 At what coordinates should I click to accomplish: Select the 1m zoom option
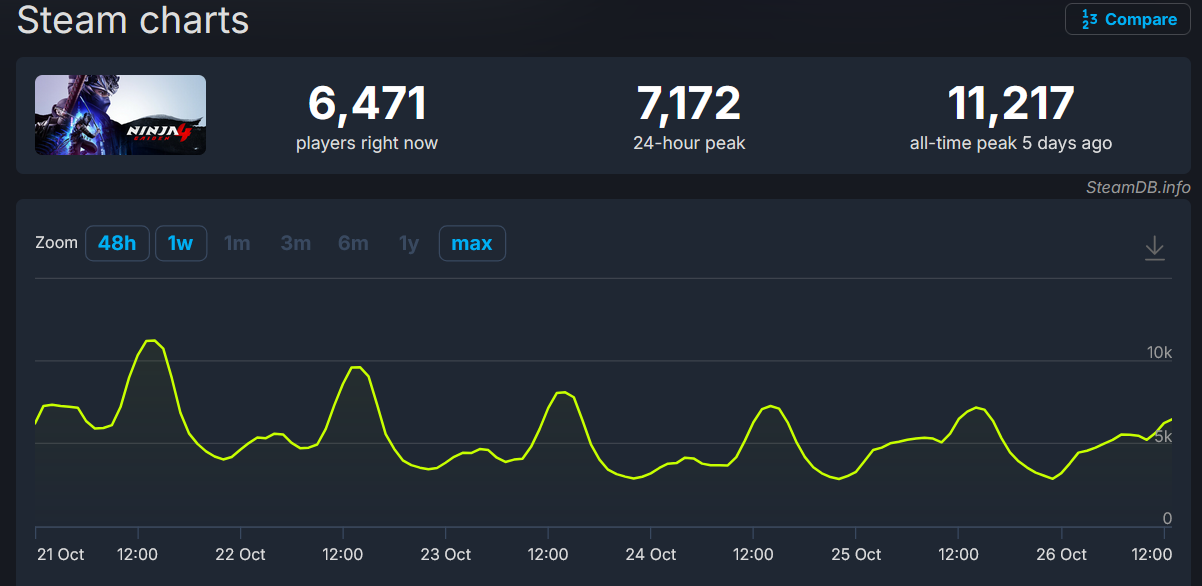point(237,243)
